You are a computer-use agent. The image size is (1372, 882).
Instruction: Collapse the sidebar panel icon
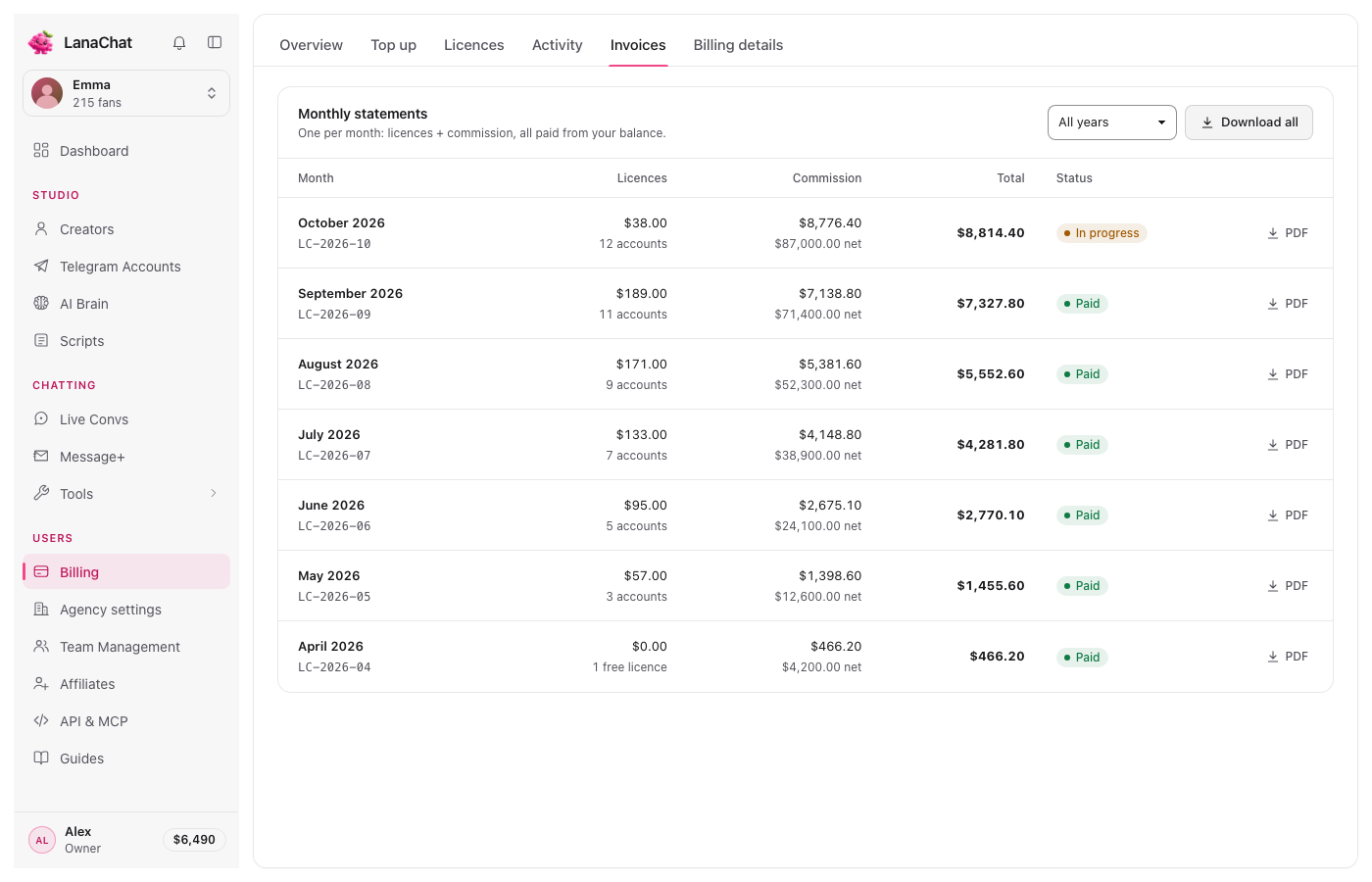pyautogui.click(x=215, y=42)
